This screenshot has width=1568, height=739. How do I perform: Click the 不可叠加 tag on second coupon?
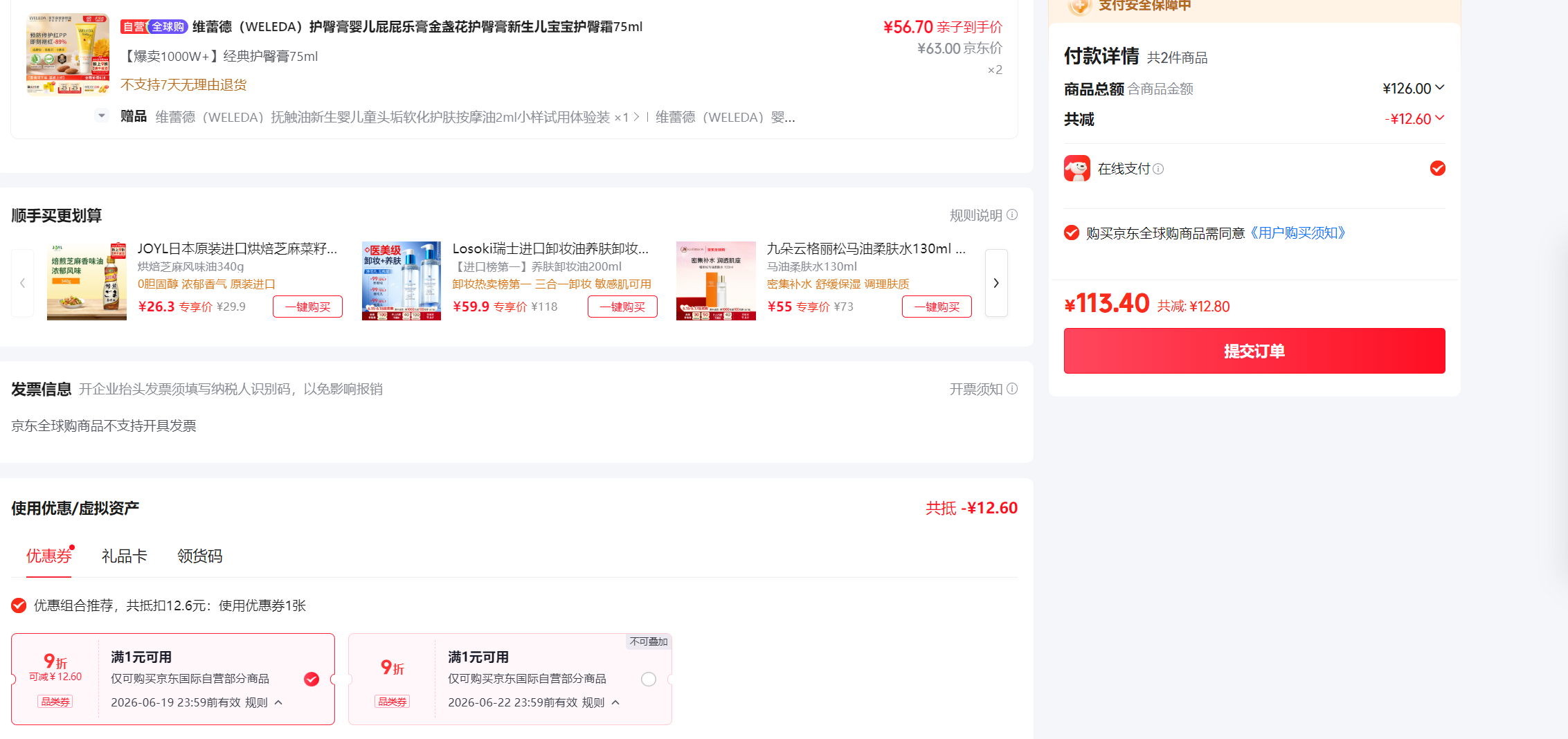649,641
